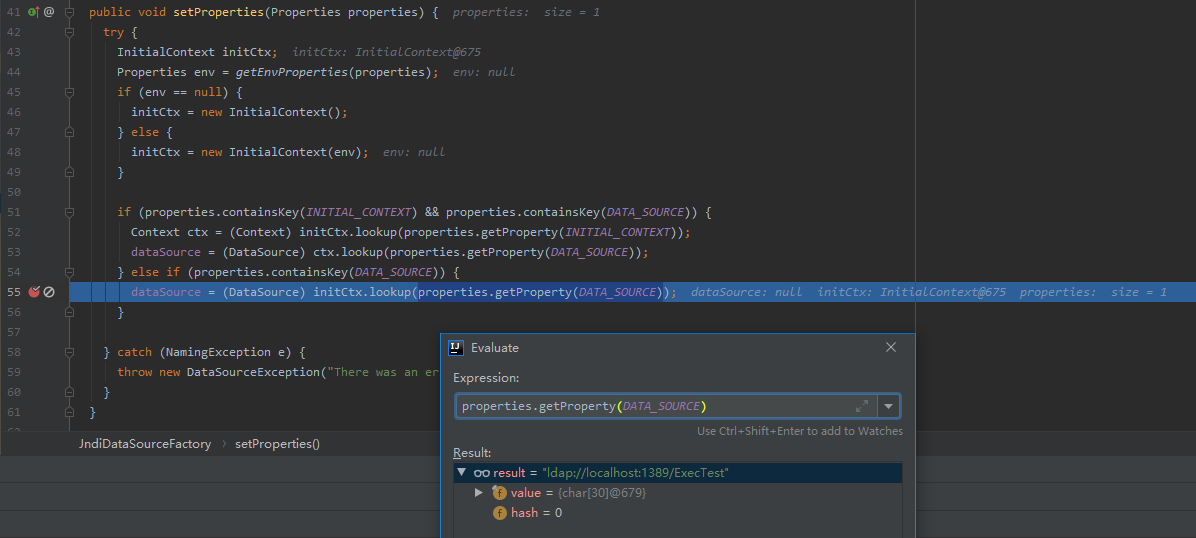Click the field icon next to value
1196x538 pixels.
click(500, 493)
